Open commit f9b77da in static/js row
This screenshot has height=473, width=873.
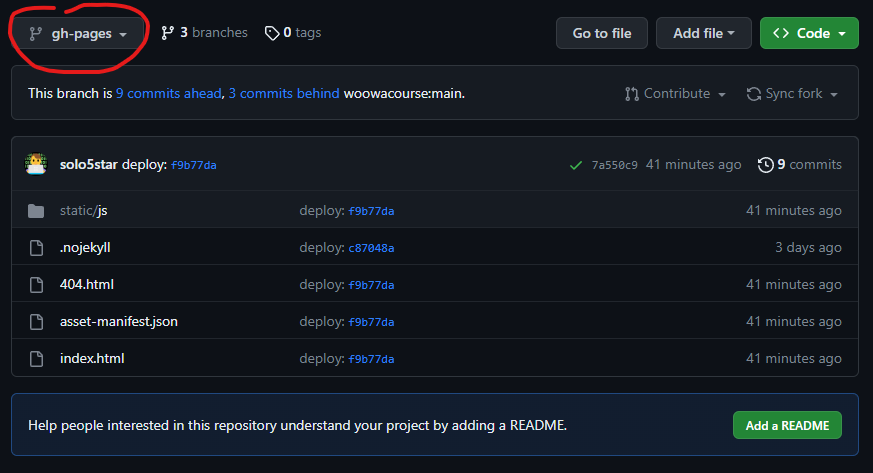[371, 211]
